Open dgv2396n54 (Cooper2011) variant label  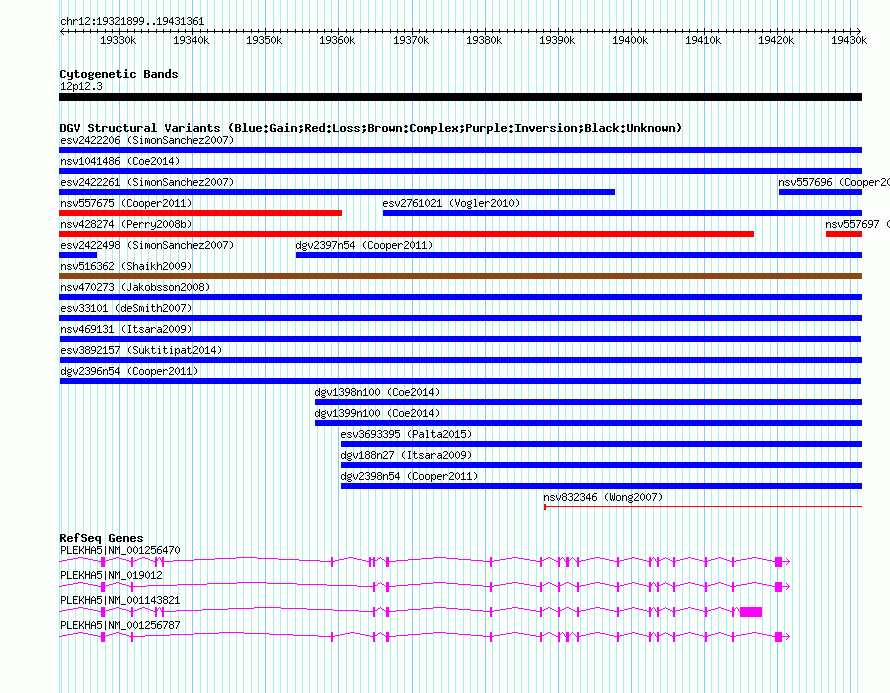tap(129, 371)
